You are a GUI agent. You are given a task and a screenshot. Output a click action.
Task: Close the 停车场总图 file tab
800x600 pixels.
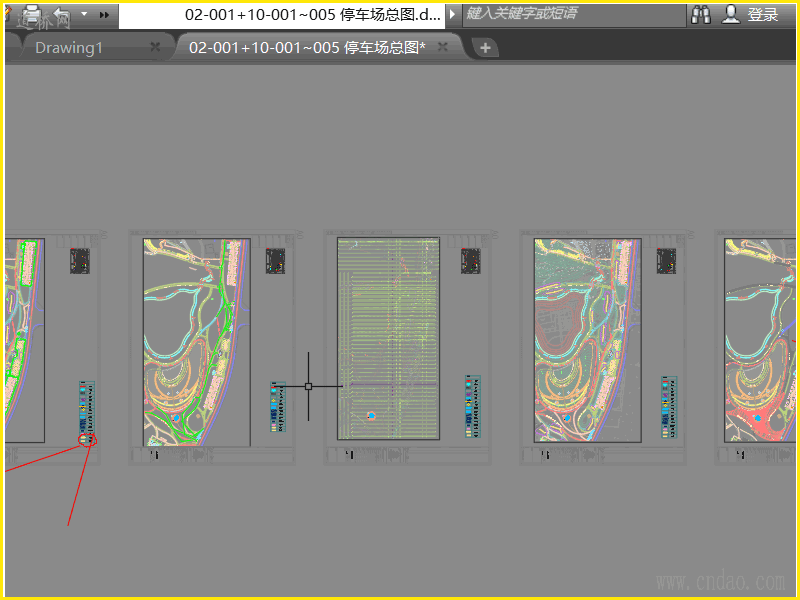pyautogui.click(x=442, y=47)
